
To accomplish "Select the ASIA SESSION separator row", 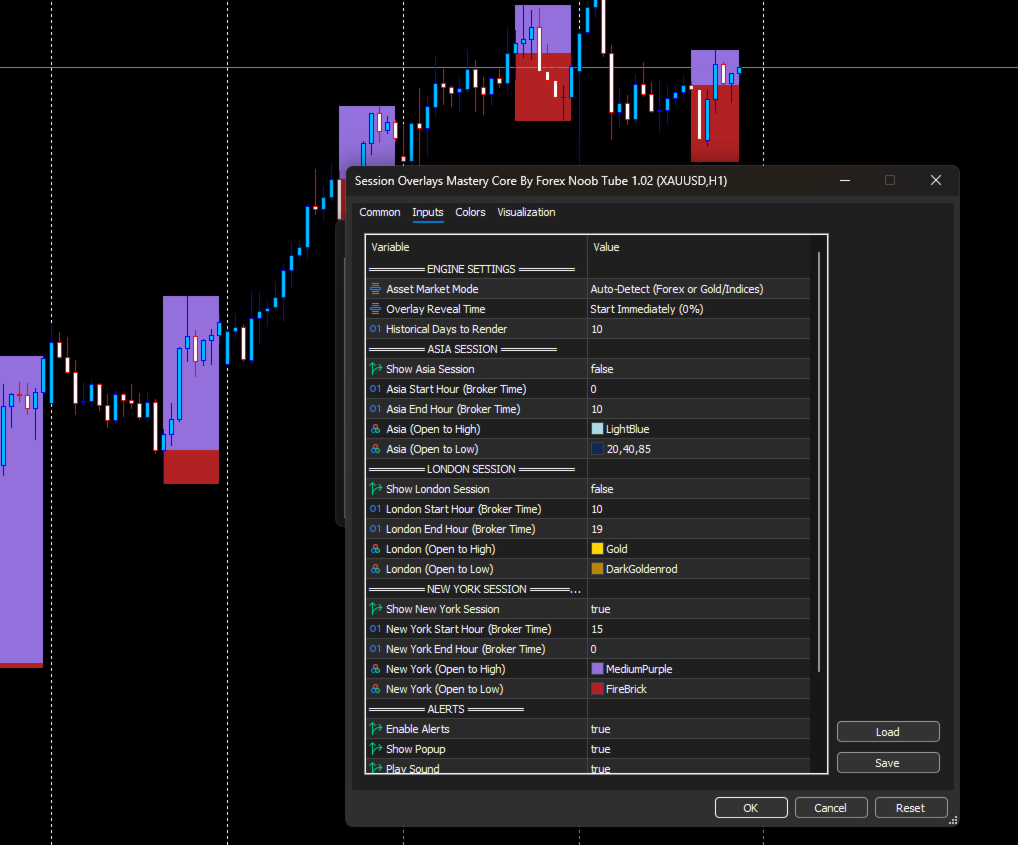I will (588, 349).
